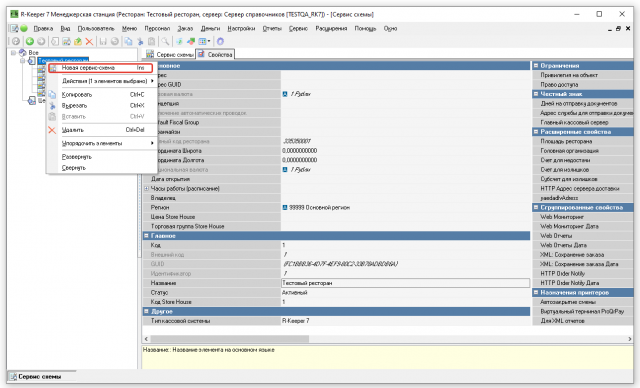Click the copy icon in the toolbar
The image size is (640, 388).
coord(128,41)
